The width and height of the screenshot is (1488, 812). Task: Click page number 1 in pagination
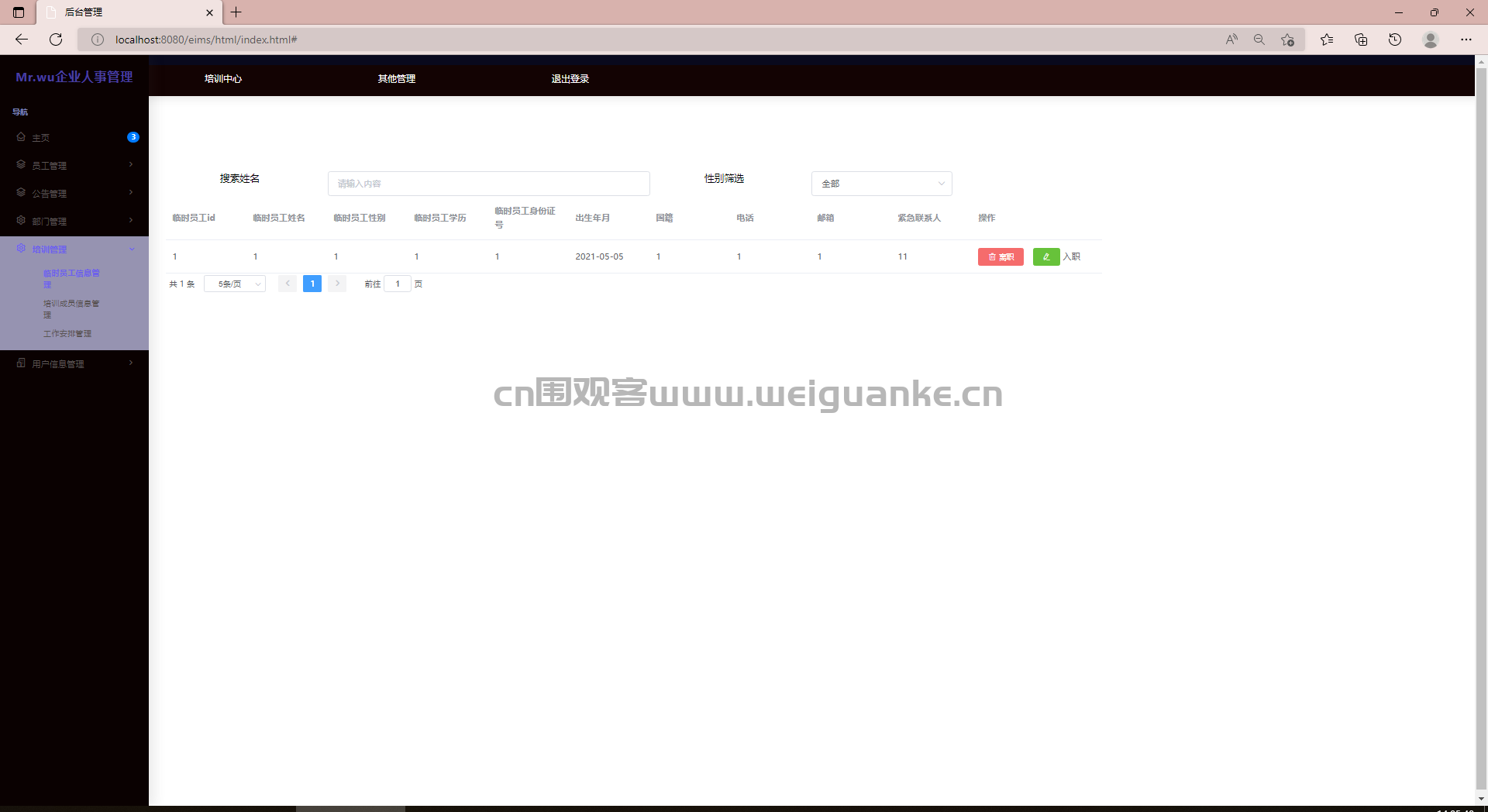(312, 284)
